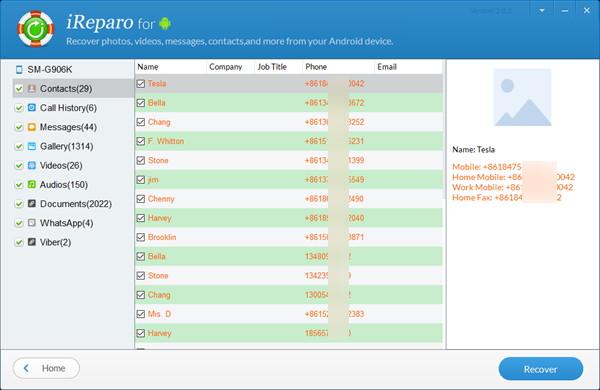The width and height of the screenshot is (600, 390).
Task: Click the SM-G906K phone device icon
Action: click(19, 70)
